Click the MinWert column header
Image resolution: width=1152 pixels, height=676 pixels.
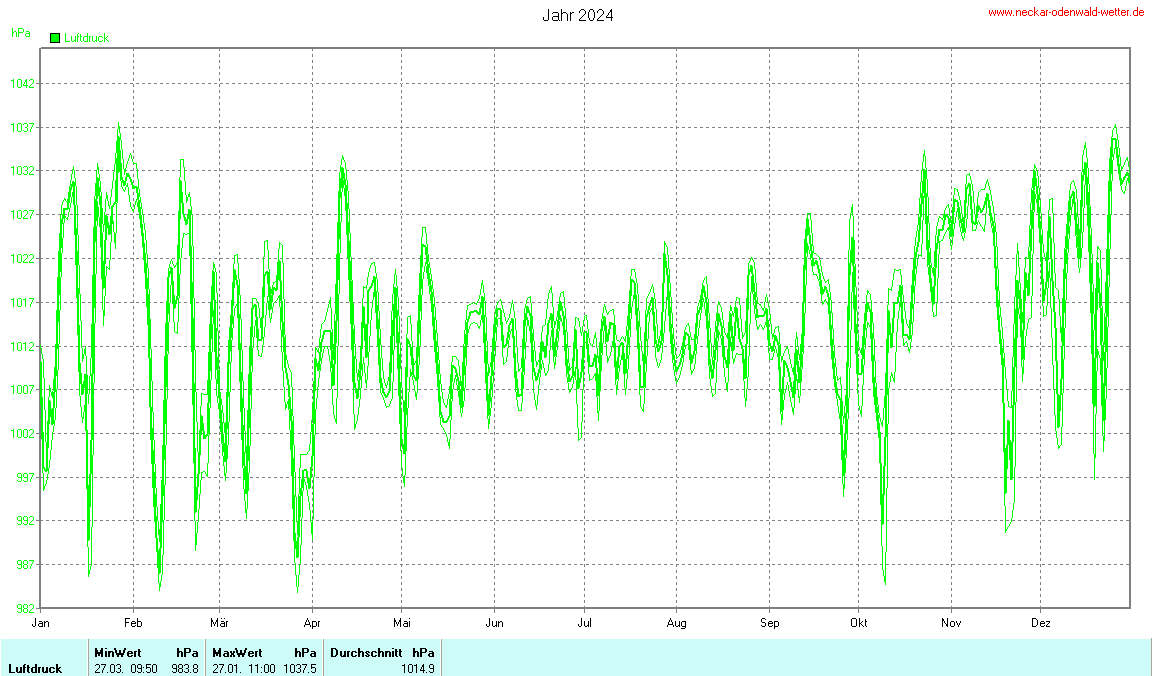point(116,652)
